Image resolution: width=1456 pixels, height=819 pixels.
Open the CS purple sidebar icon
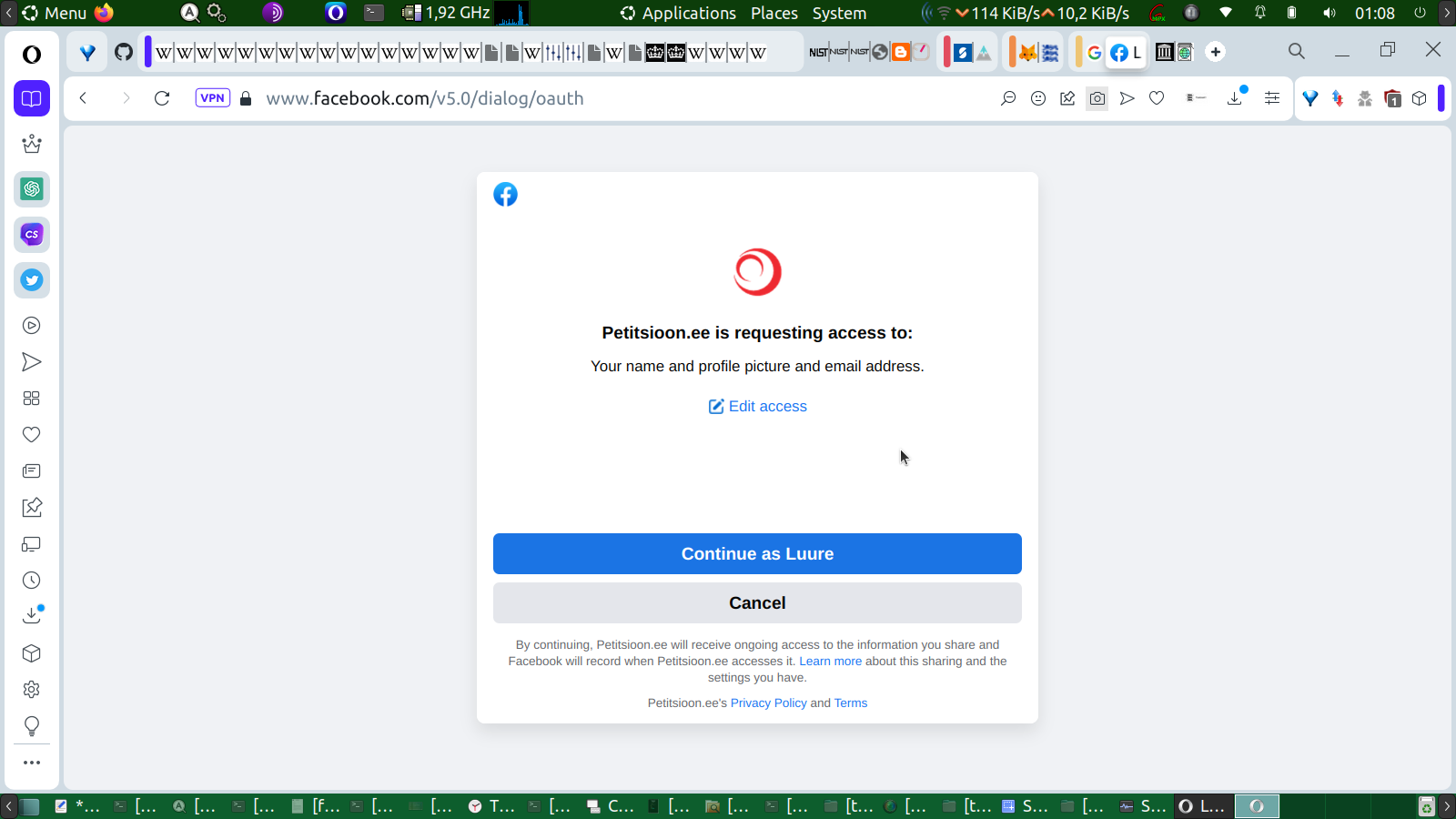pos(32,235)
